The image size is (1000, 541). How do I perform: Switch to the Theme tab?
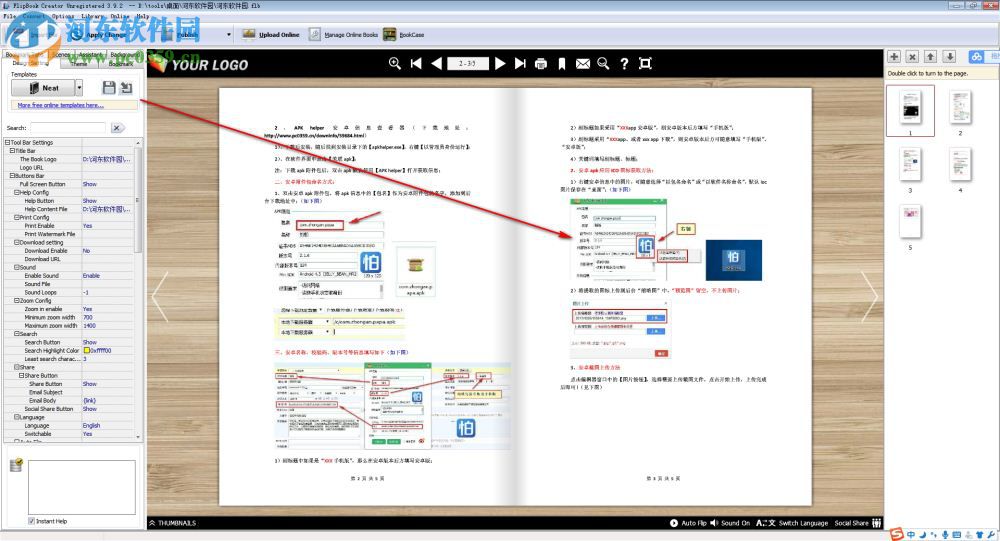(x=79, y=64)
